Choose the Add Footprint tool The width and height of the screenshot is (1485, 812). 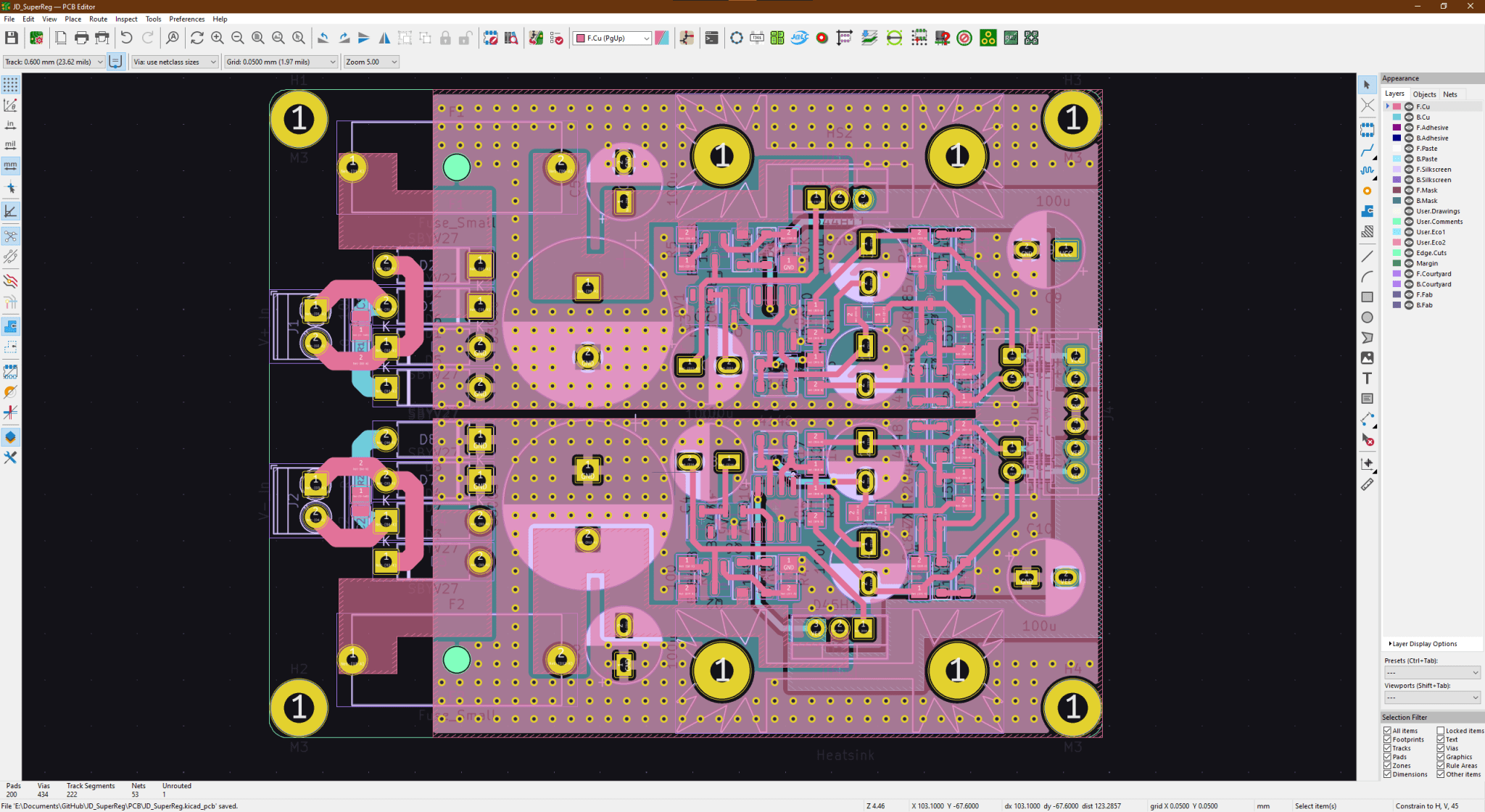click(x=1367, y=130)
